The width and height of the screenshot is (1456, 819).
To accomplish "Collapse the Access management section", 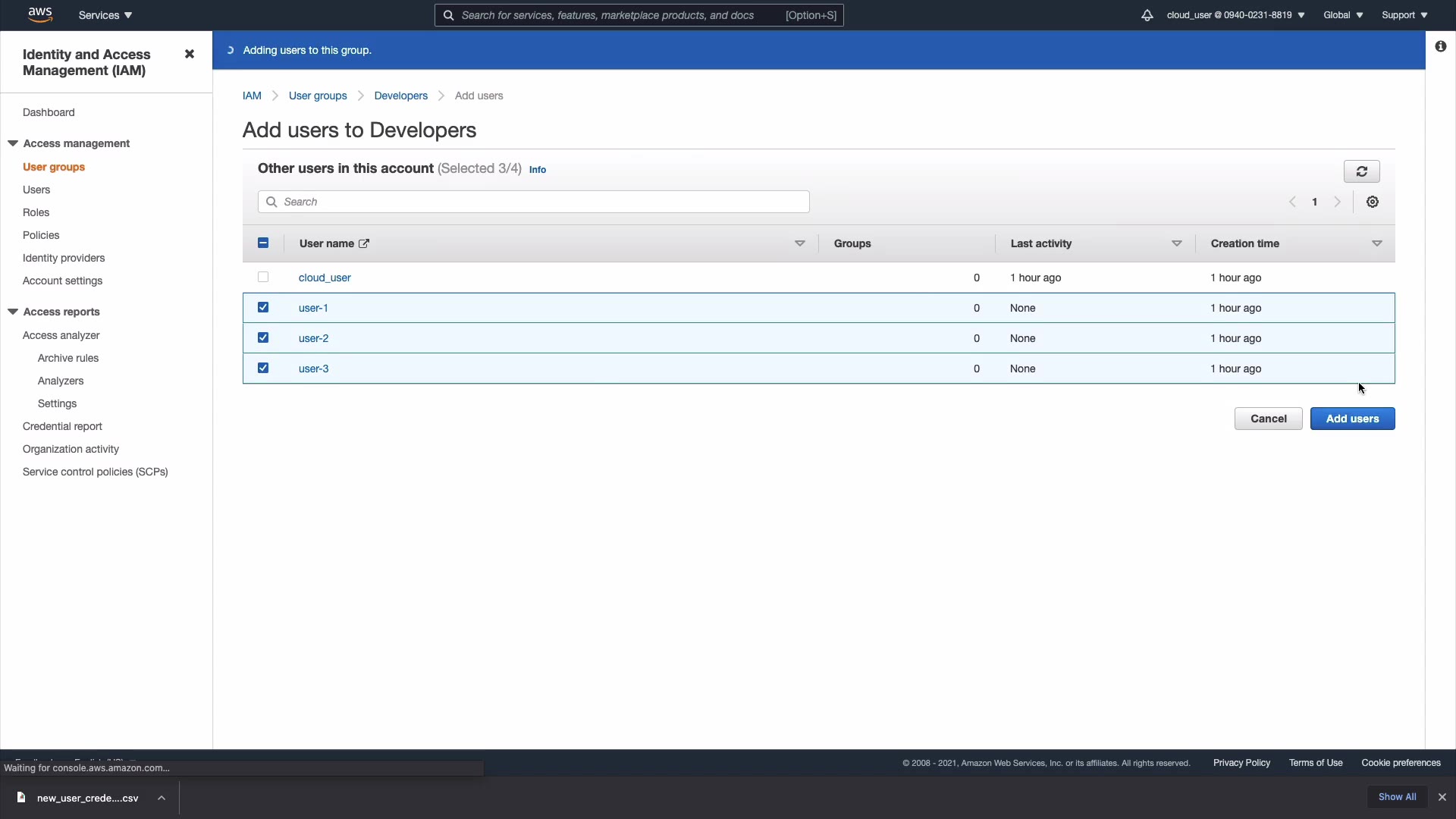I will [13, 143].
